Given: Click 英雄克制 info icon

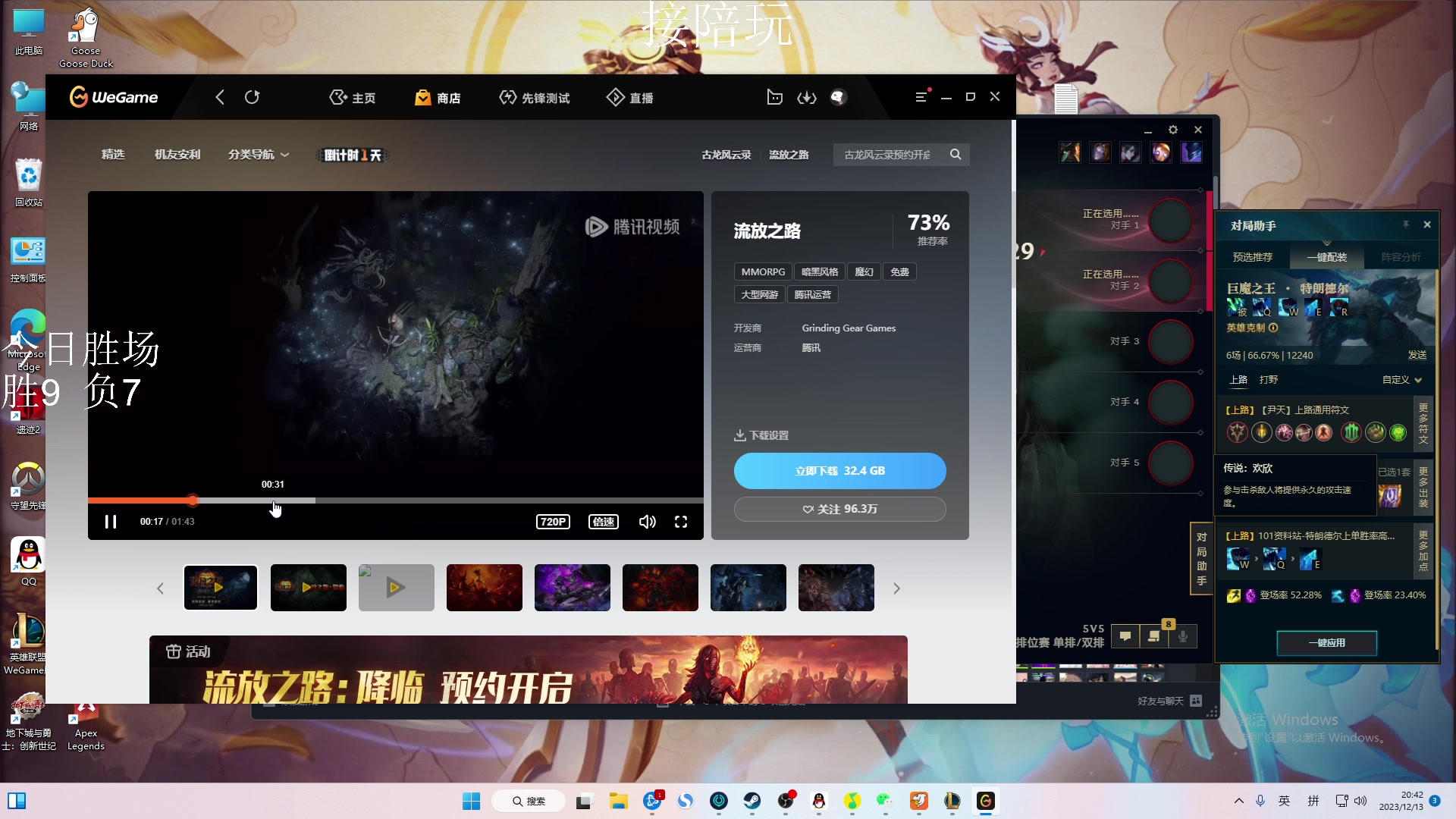Looking at the screenshot, I should point(1273,328).
